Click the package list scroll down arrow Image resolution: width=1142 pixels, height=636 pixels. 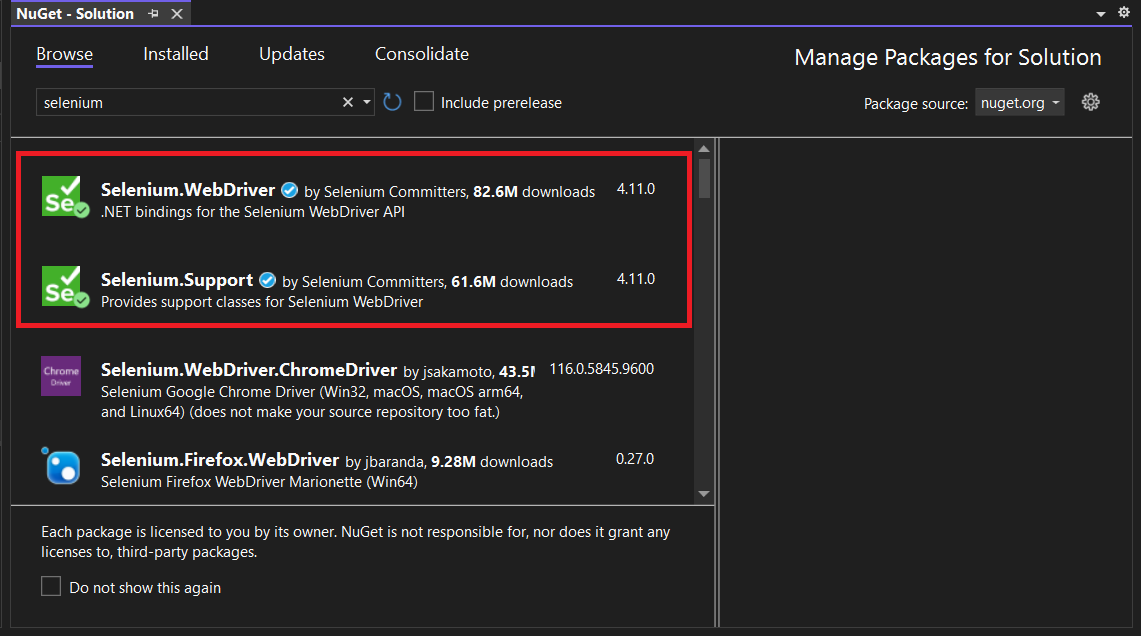tap(704, 494)
